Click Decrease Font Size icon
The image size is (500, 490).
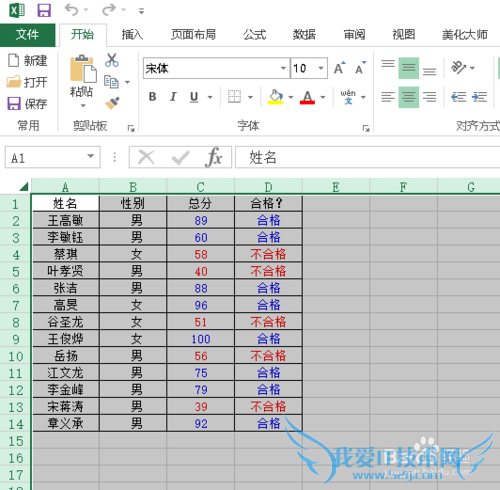coord(360,68)
